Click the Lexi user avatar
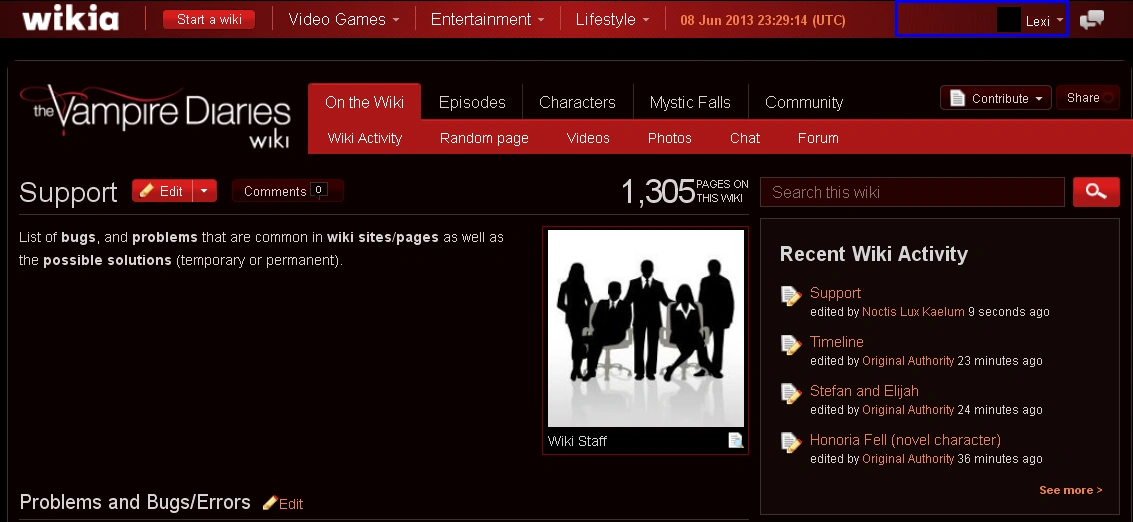Screen dimensions: 1133x522 1008,20
